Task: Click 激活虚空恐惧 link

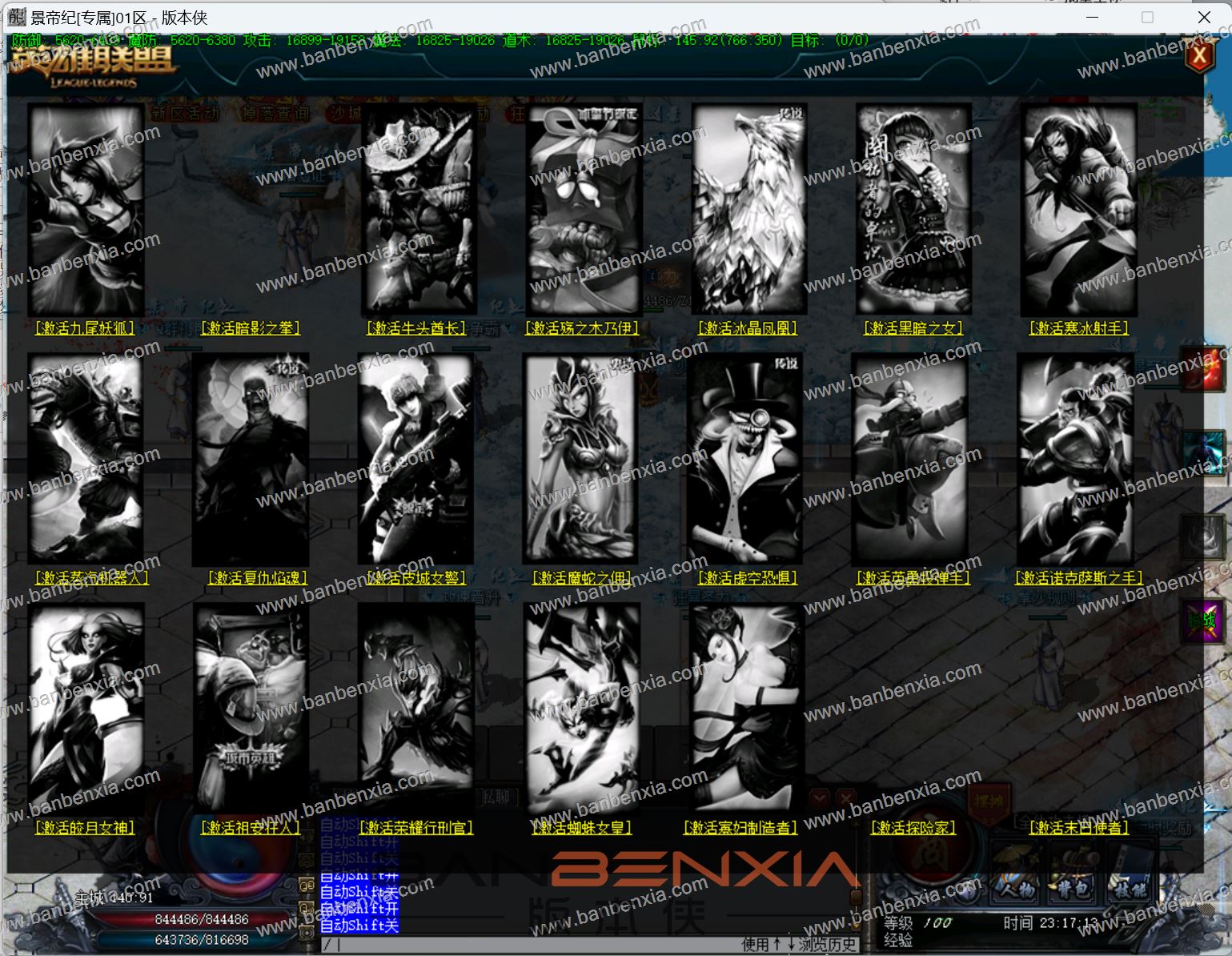Action: 748,578
